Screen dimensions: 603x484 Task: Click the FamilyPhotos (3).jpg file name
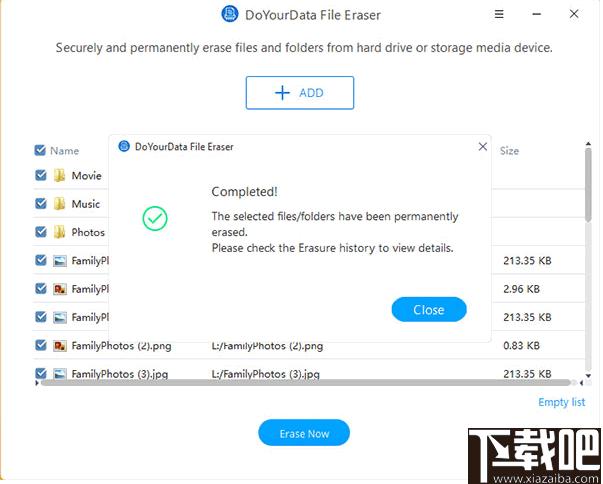(120, 374)
